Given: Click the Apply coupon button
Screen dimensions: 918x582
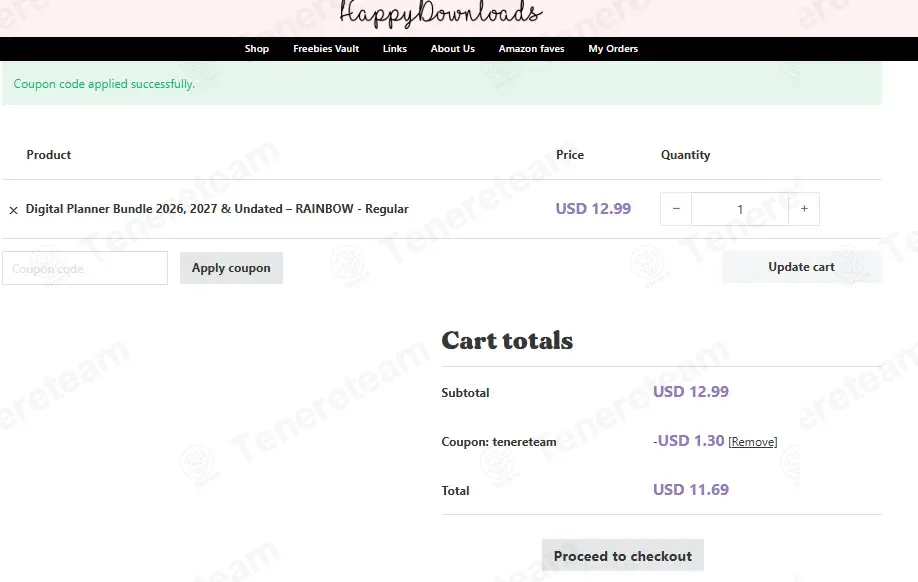Looking at the screenshot, I should click(231, 268).
